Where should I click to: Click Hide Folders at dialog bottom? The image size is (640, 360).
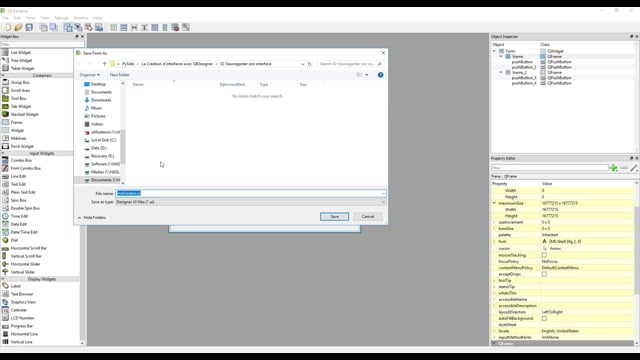[92, 218]
